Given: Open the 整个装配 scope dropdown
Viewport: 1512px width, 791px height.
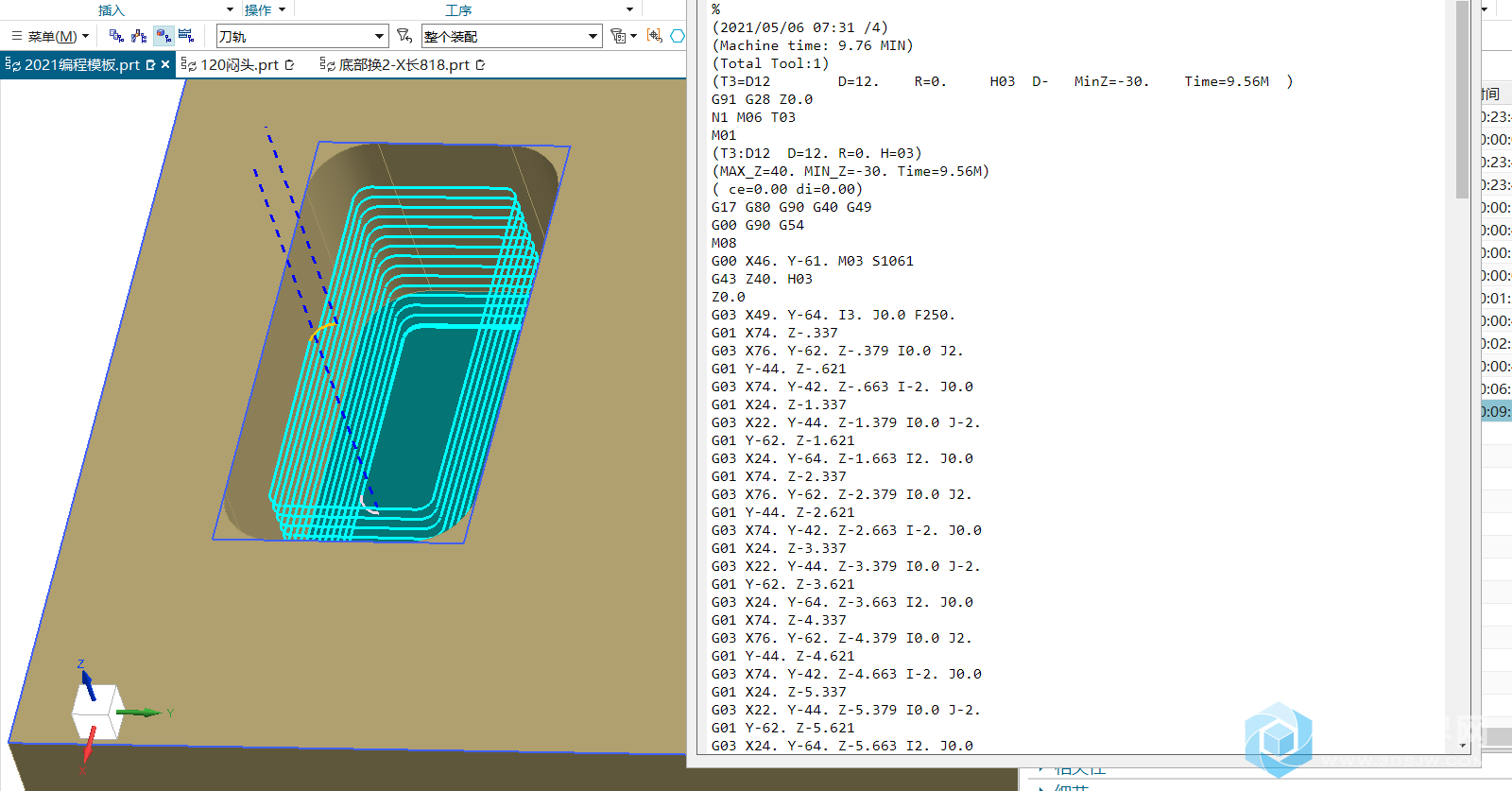Looking at the screenshot, I should [x=511, y=36].
